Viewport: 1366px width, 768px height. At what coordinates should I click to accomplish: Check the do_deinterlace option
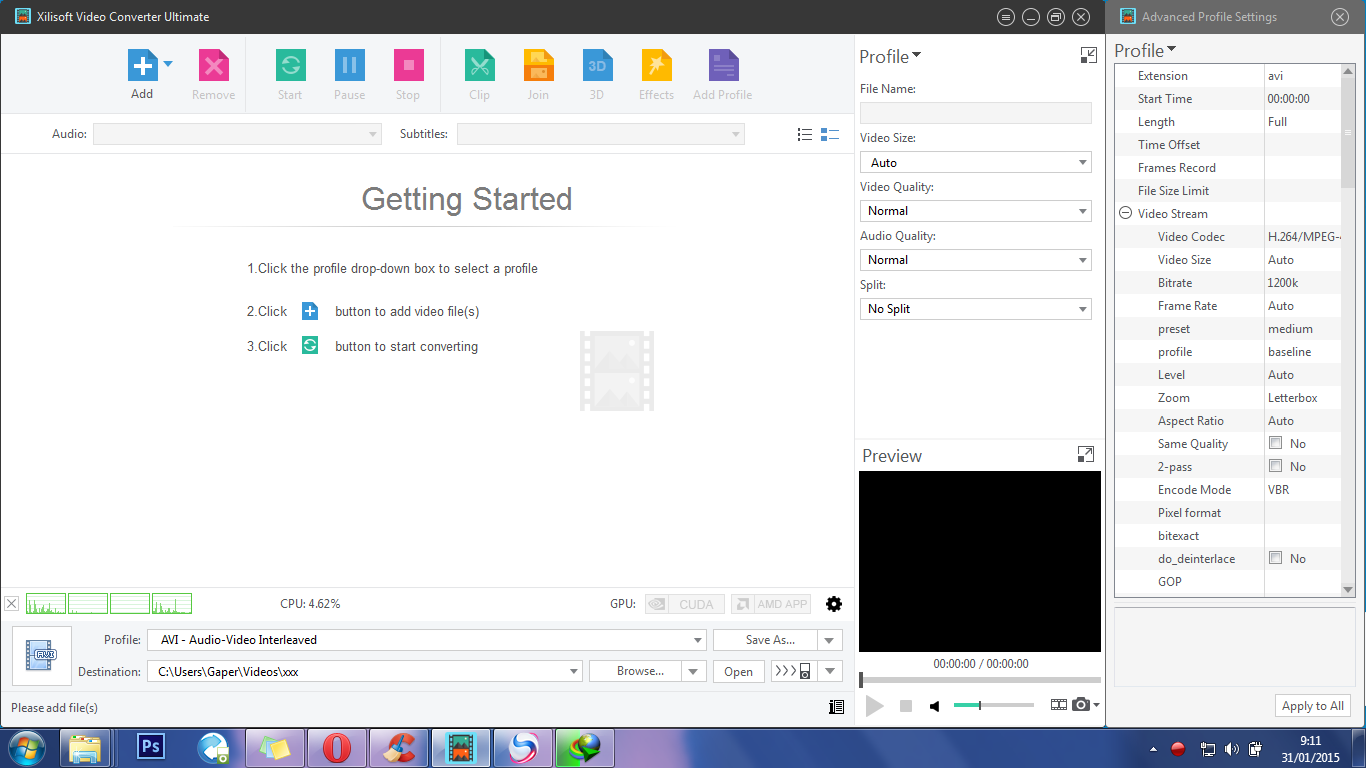pos(1276,558)
